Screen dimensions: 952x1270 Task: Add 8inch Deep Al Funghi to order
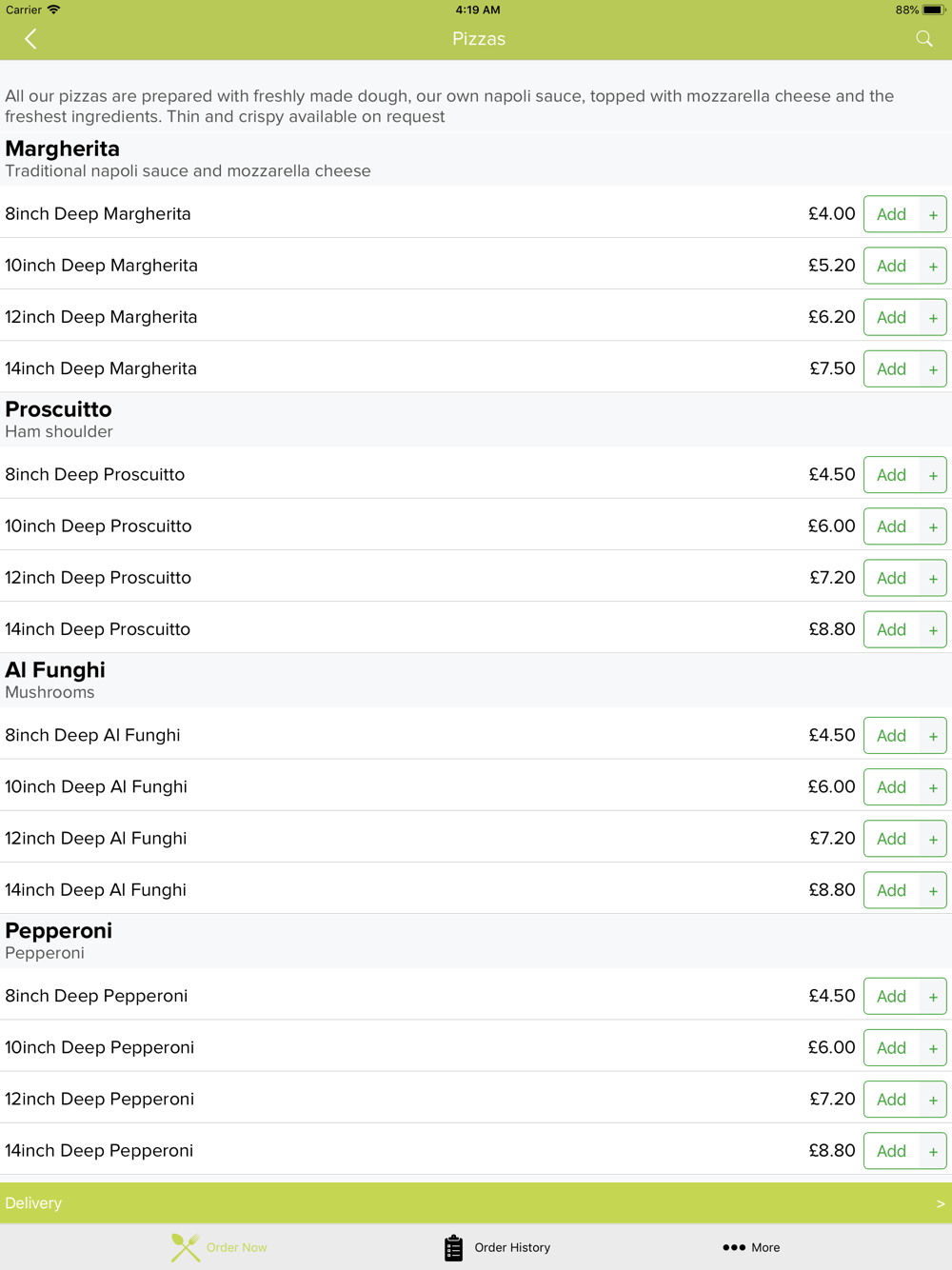pyautogui.click(x=903, y=736)
